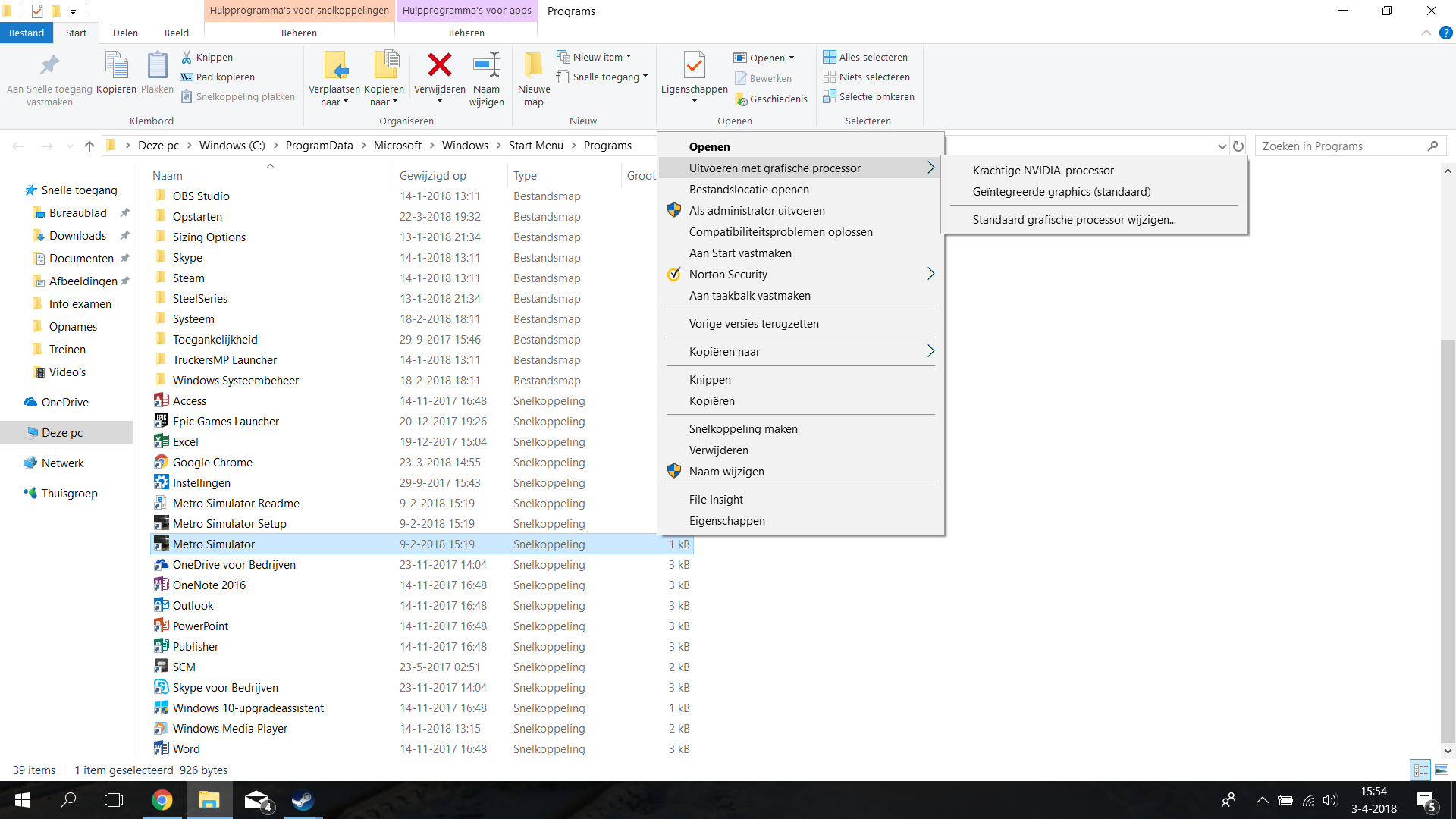Switch to the Beeld tab
This screenshot has height=819, width=1456.
(x=177, y=33)
